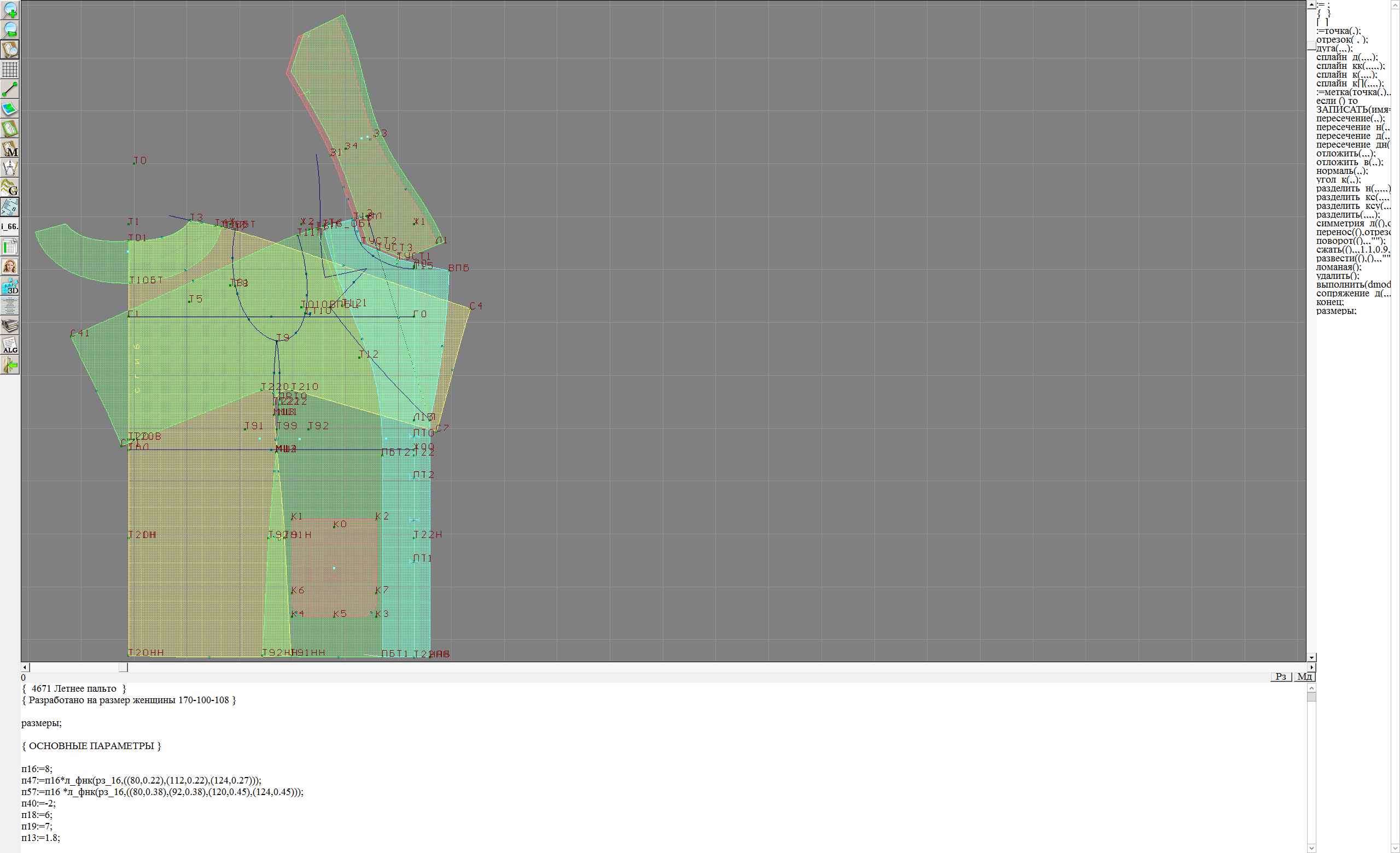Click the horizontal scrollbar thumb under canvas
Image resolution: width=1400 pixels, height=853 pixels.
[x=122, y=667]
